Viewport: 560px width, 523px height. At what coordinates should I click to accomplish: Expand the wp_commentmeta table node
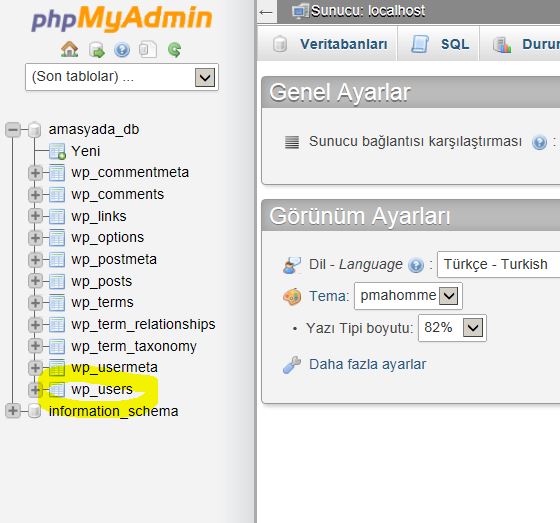(x=35, y=173)
